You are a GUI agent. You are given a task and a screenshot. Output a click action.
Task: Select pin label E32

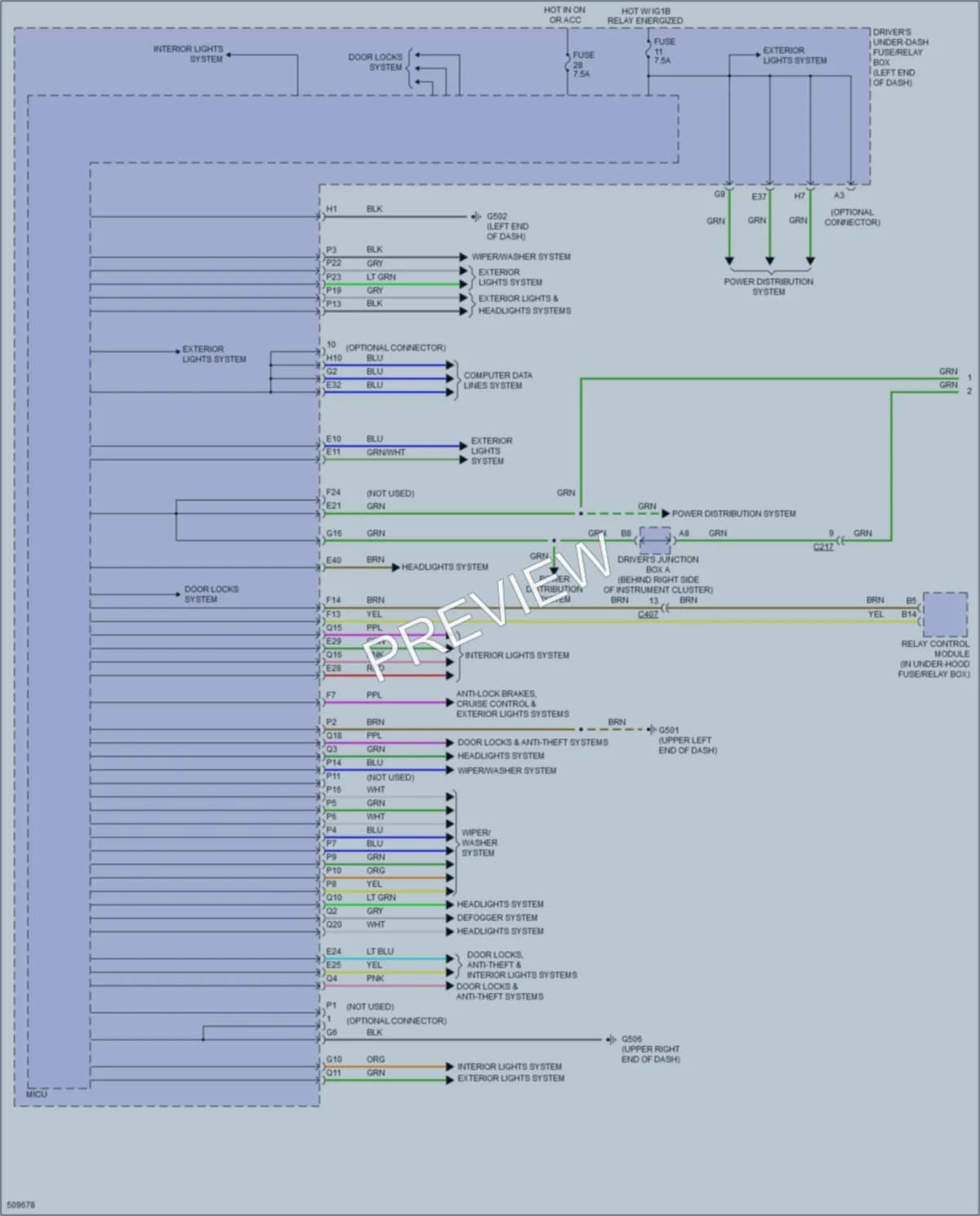(x=333, y=385)
